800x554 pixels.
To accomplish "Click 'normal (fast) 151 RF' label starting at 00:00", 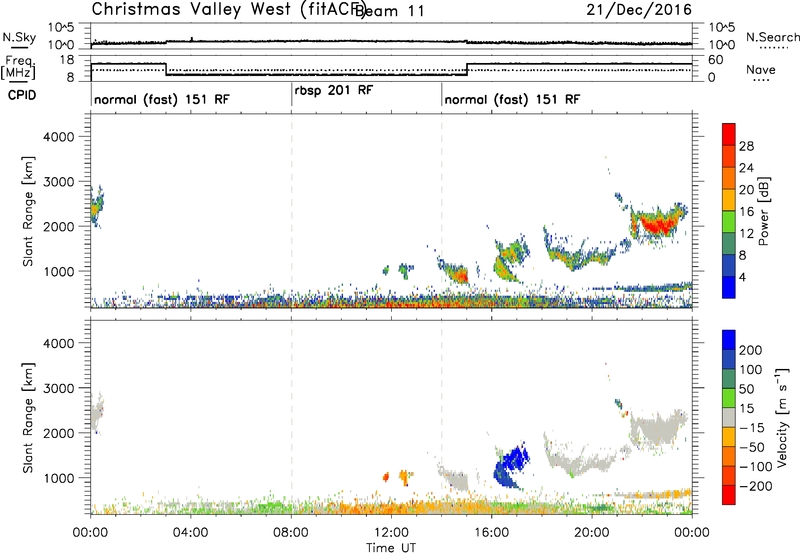I will click(162, 99).
